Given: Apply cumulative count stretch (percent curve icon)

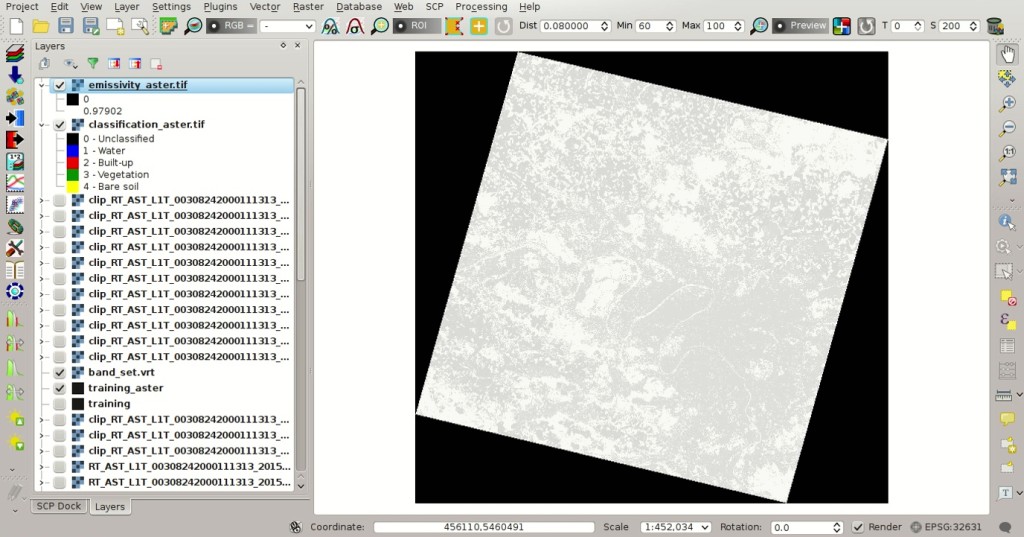Looking at the screenshot, I should [x=330, y=26].
